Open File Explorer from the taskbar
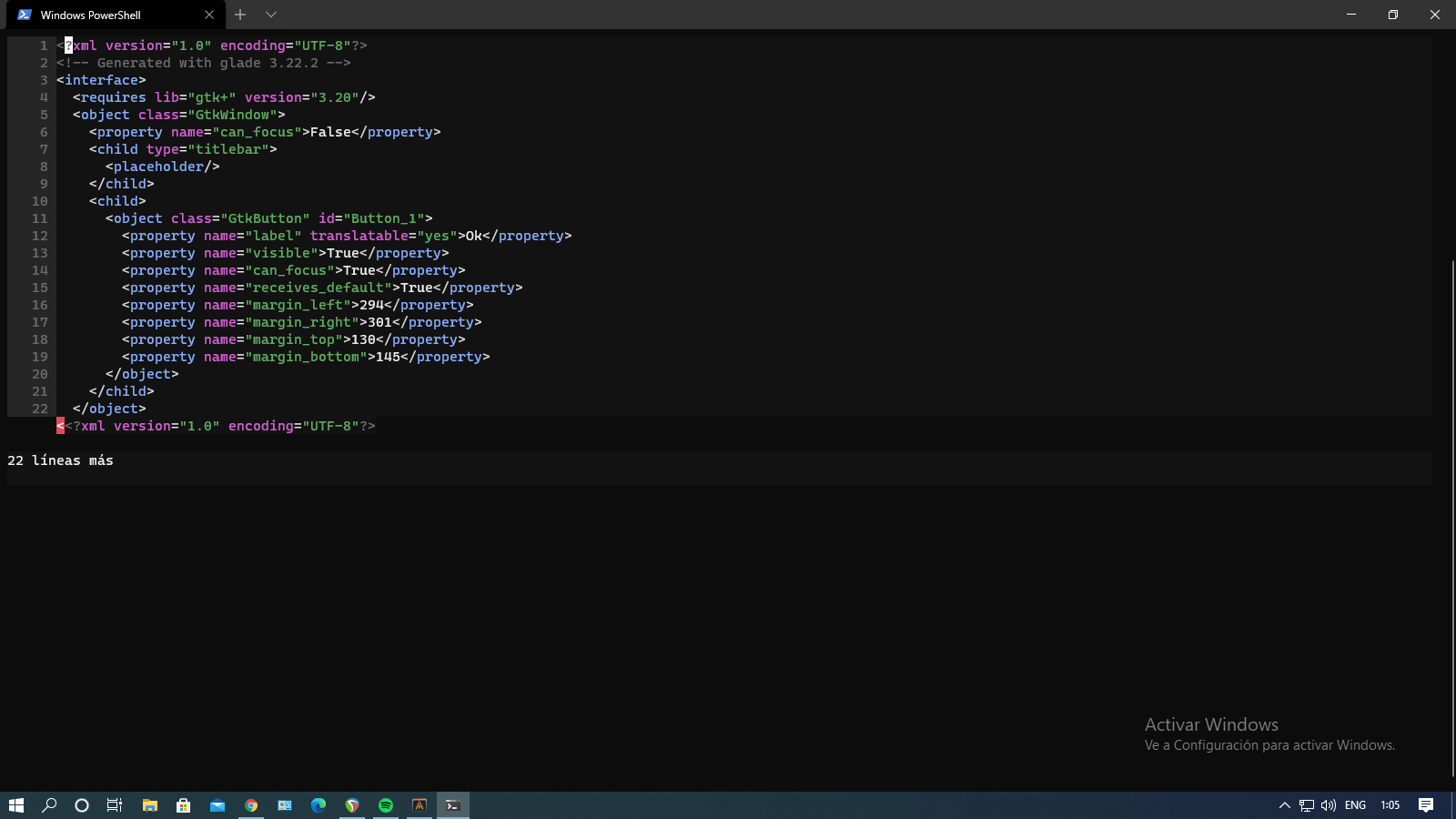 [149, 805]
